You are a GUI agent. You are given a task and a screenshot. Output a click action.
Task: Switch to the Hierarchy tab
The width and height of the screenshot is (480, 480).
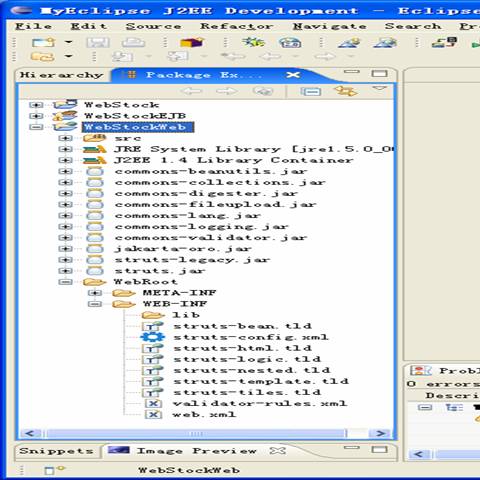tap(61, 75)
